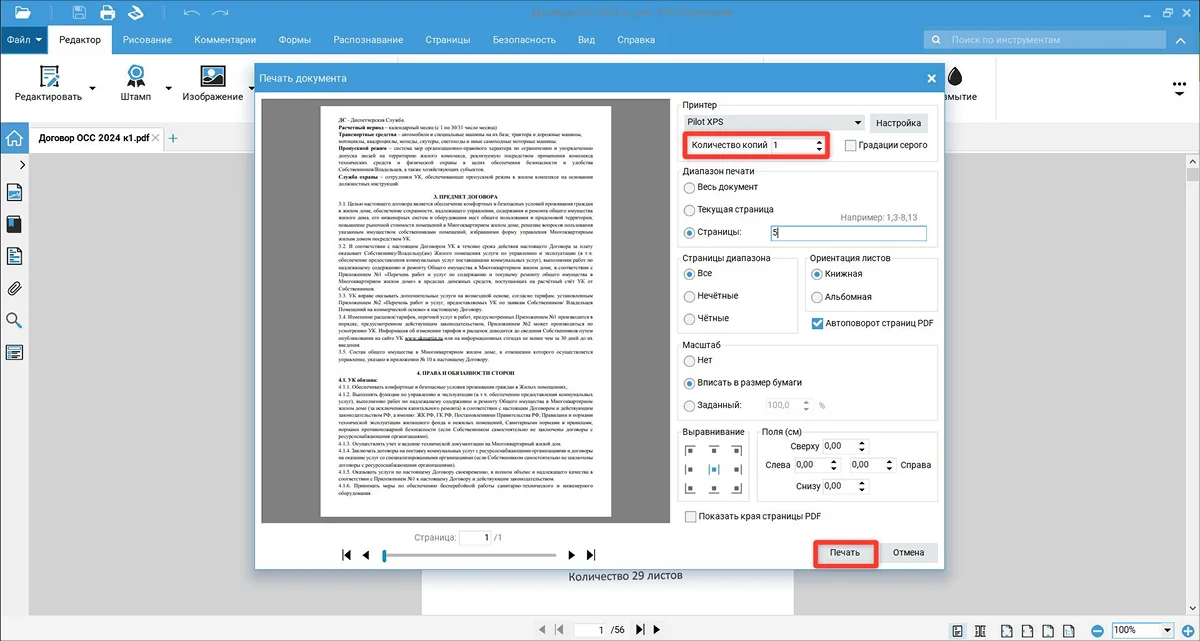Viewport: 1200px width, 641px height.
Task: Jump to first preview page
Action: pos(347,555)
